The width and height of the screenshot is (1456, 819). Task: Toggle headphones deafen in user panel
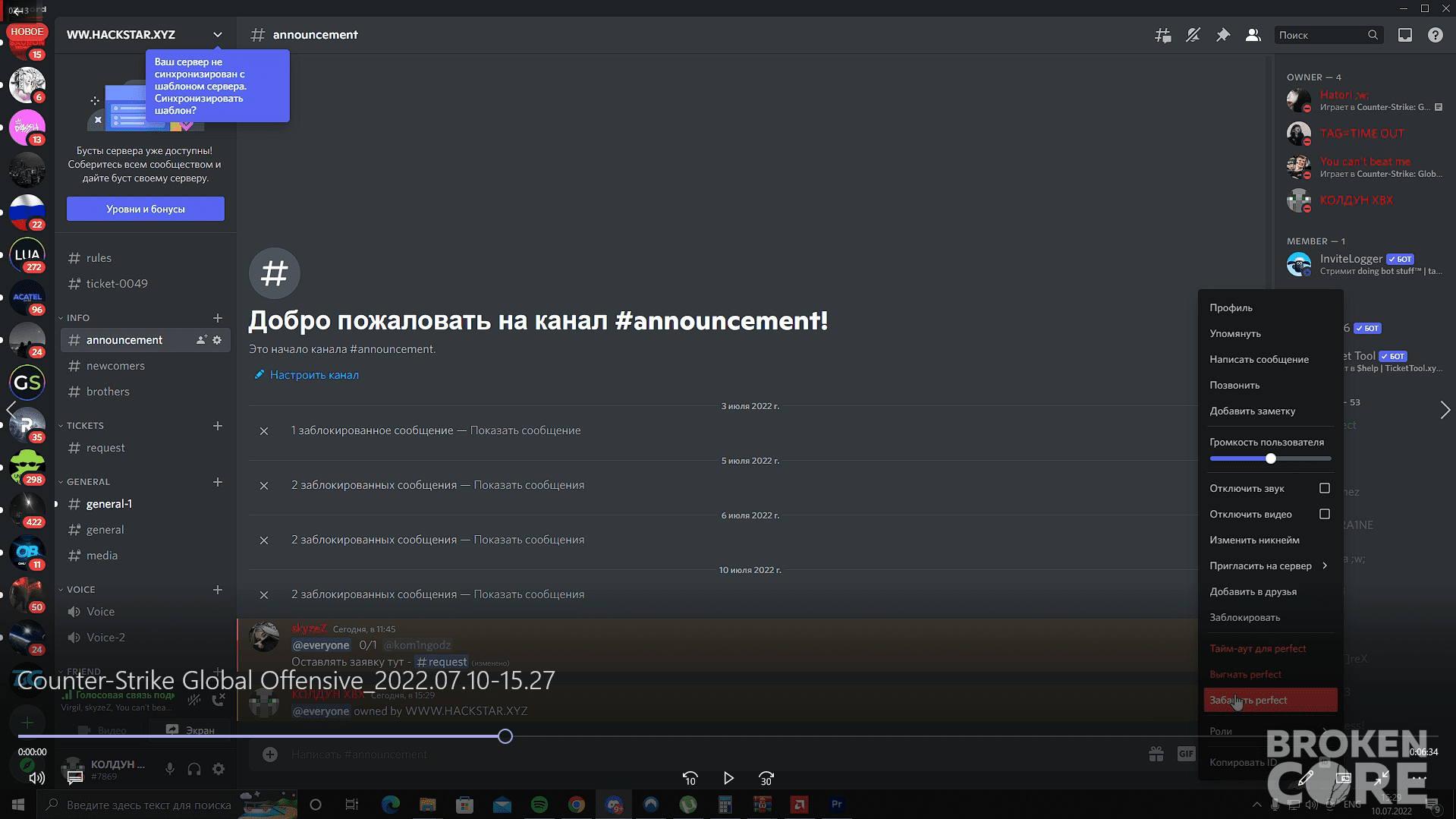click(194, 769)
